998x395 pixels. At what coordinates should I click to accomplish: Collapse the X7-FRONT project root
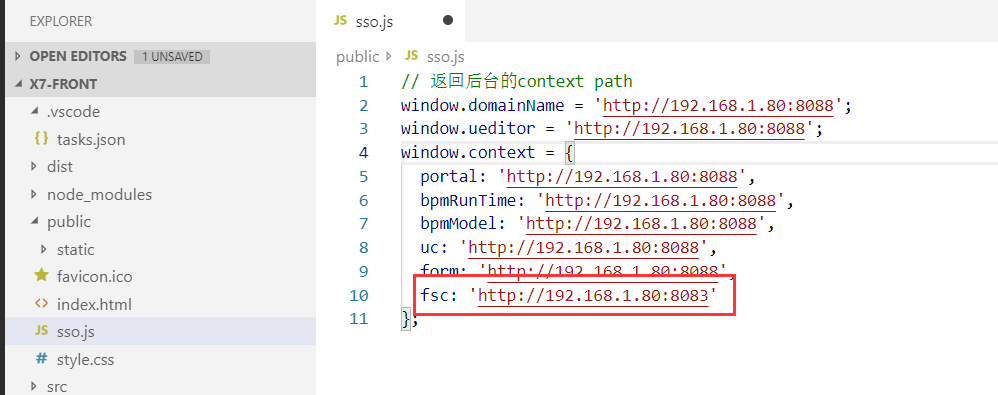(18, 85)
